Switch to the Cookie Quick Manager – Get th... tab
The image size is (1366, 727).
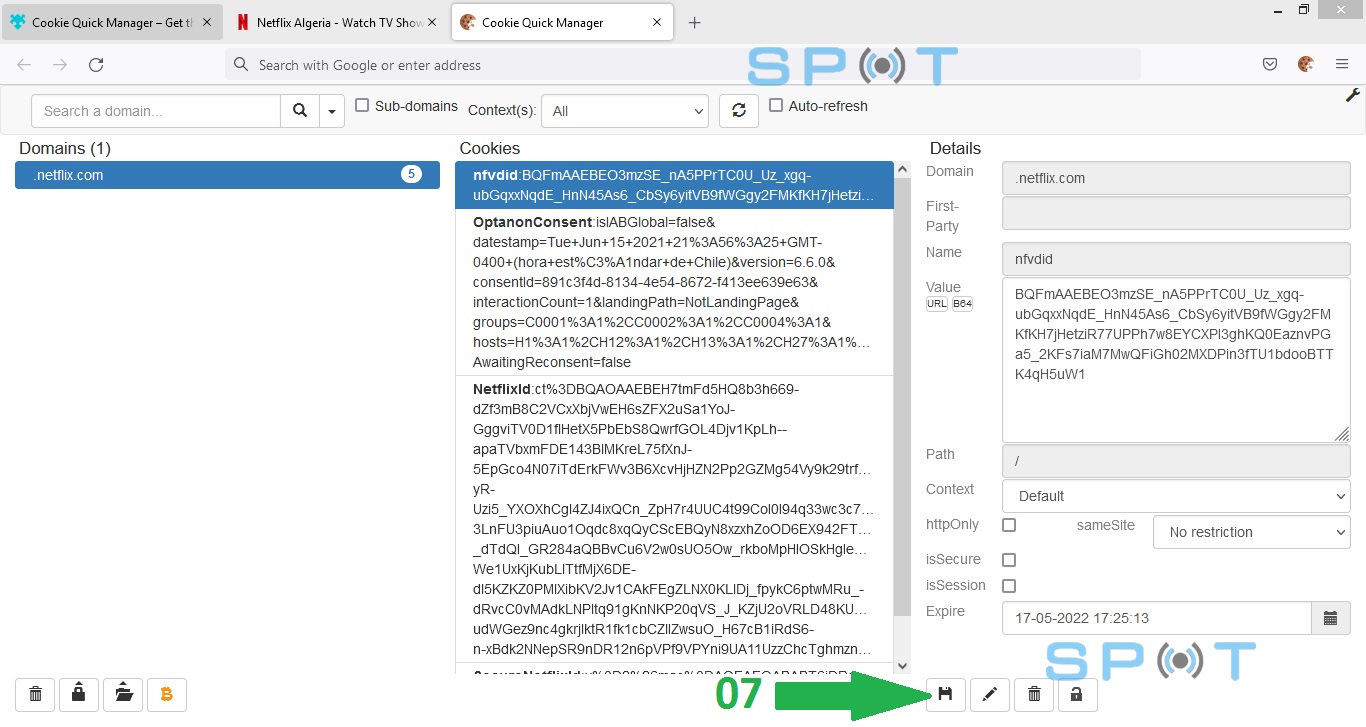pyautogui.click(x=112, y=22)
